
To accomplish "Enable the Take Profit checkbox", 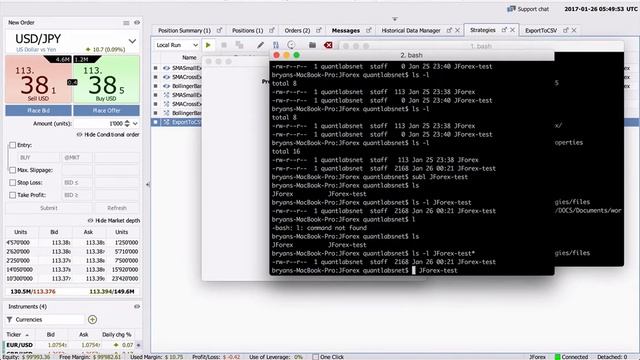I will 12,195.
